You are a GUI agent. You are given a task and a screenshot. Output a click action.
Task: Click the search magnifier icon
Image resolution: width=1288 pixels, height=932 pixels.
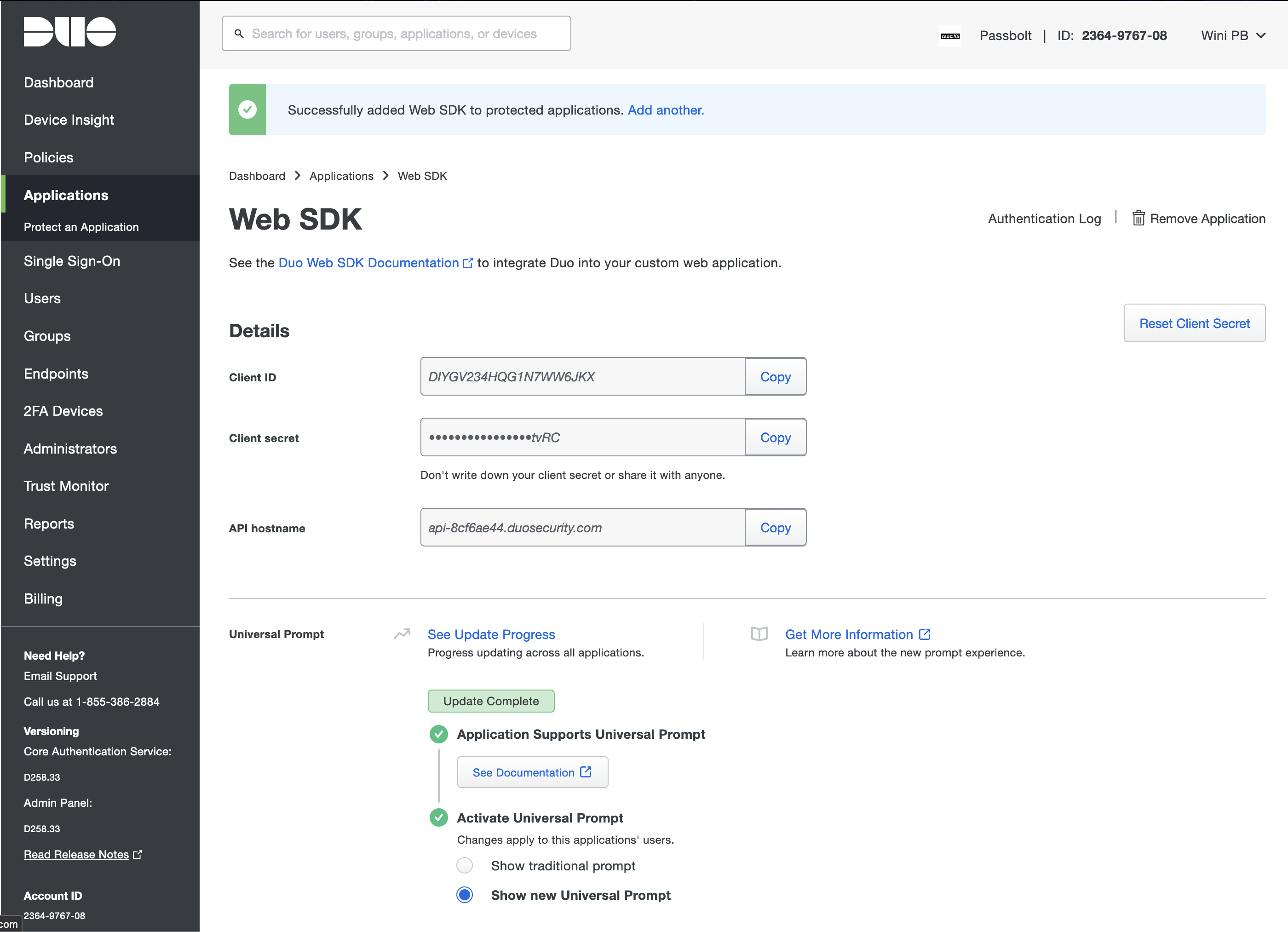(x=239, y=34)
